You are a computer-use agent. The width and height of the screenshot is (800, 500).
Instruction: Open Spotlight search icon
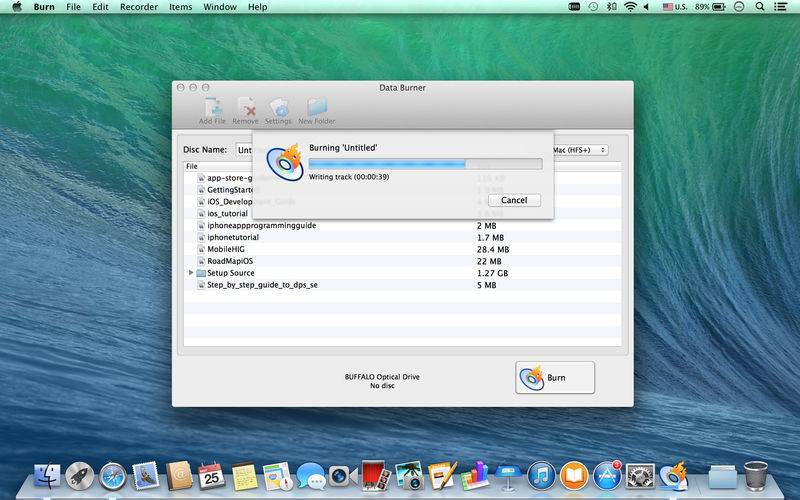(760, 7)
